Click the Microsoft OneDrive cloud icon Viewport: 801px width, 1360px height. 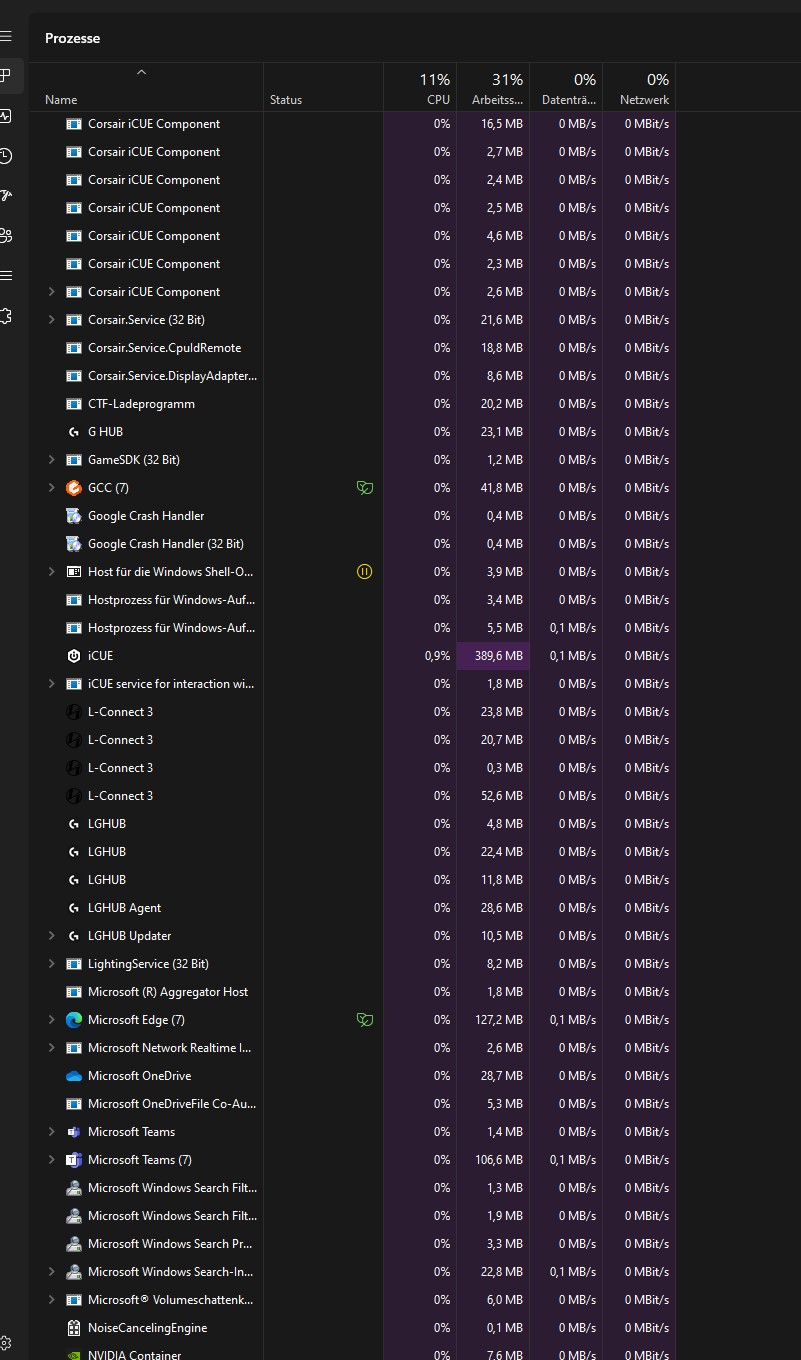(73, 1076)
